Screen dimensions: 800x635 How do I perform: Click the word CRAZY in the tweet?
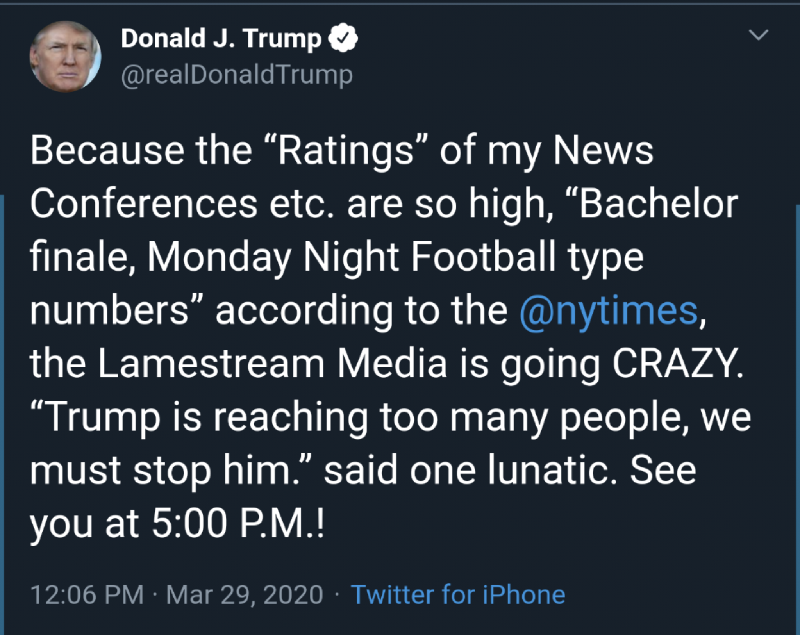point(673,364)
